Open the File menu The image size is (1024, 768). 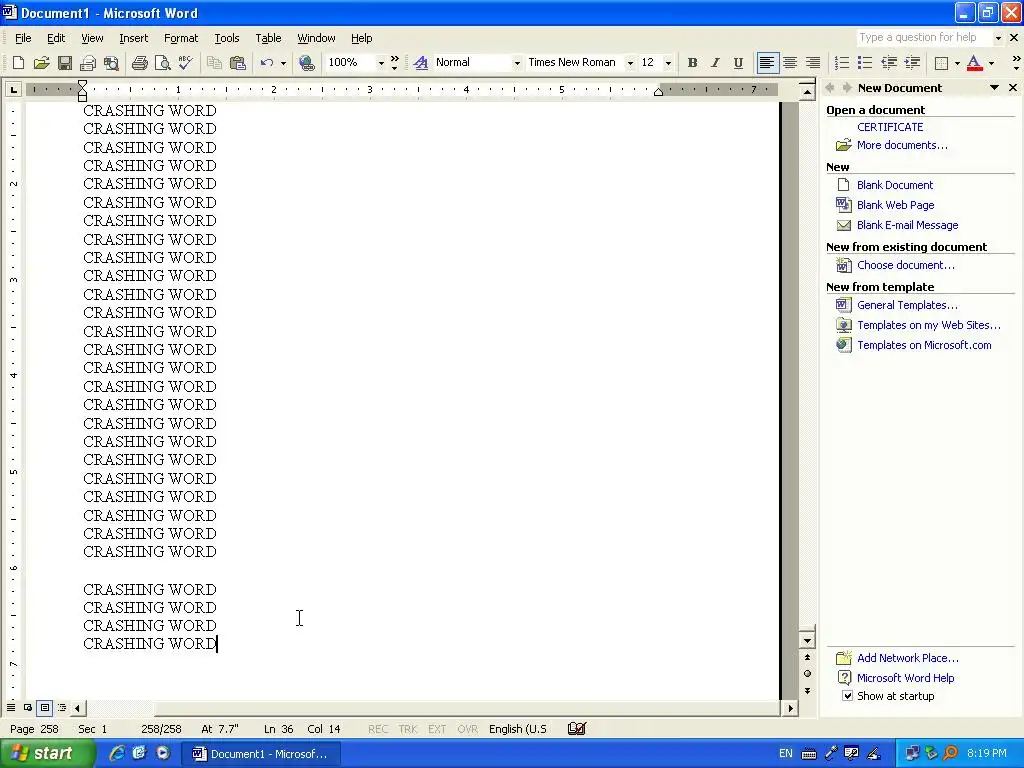(x=23, y=38)
